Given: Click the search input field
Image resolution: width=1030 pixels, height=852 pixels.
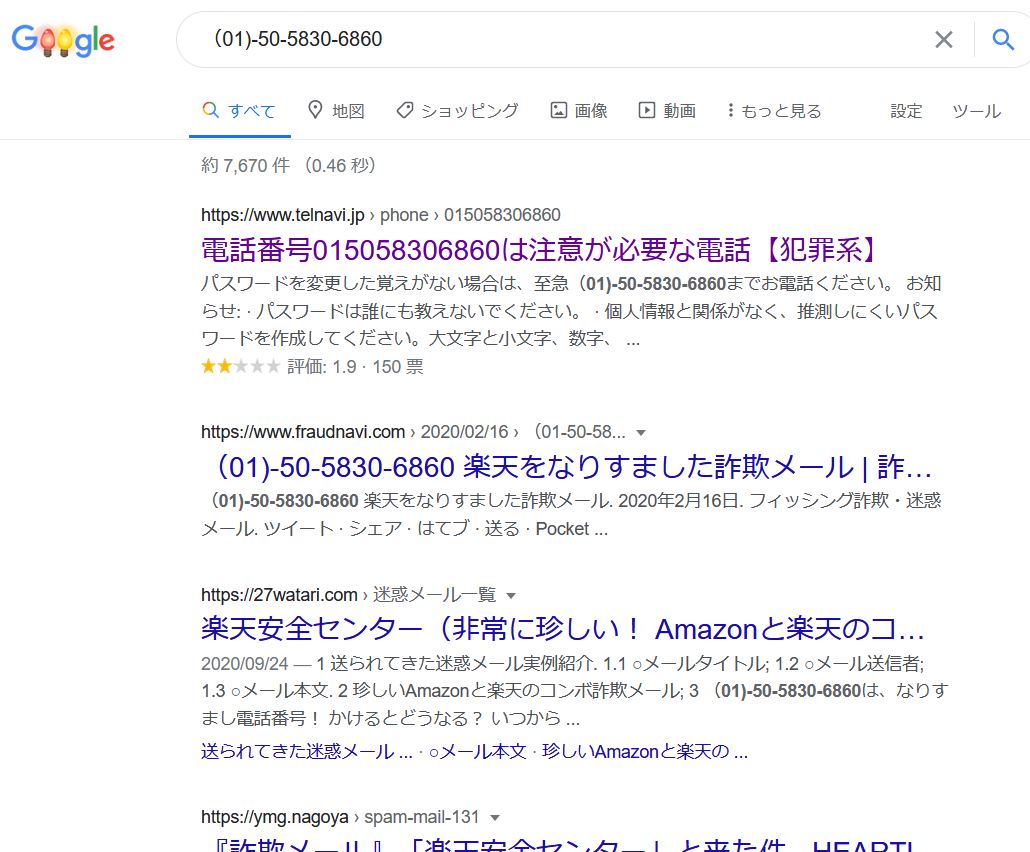Looking at the screenshot, I should click(565, 39).
